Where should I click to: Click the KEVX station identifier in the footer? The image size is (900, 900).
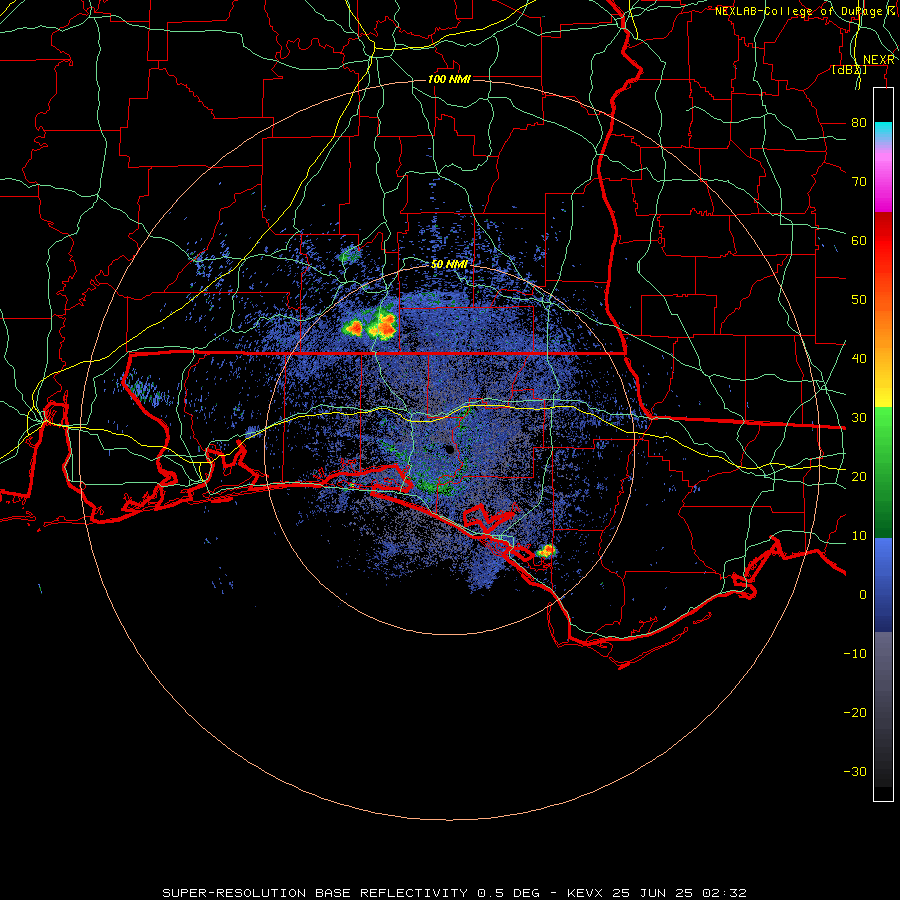point(585,893)
